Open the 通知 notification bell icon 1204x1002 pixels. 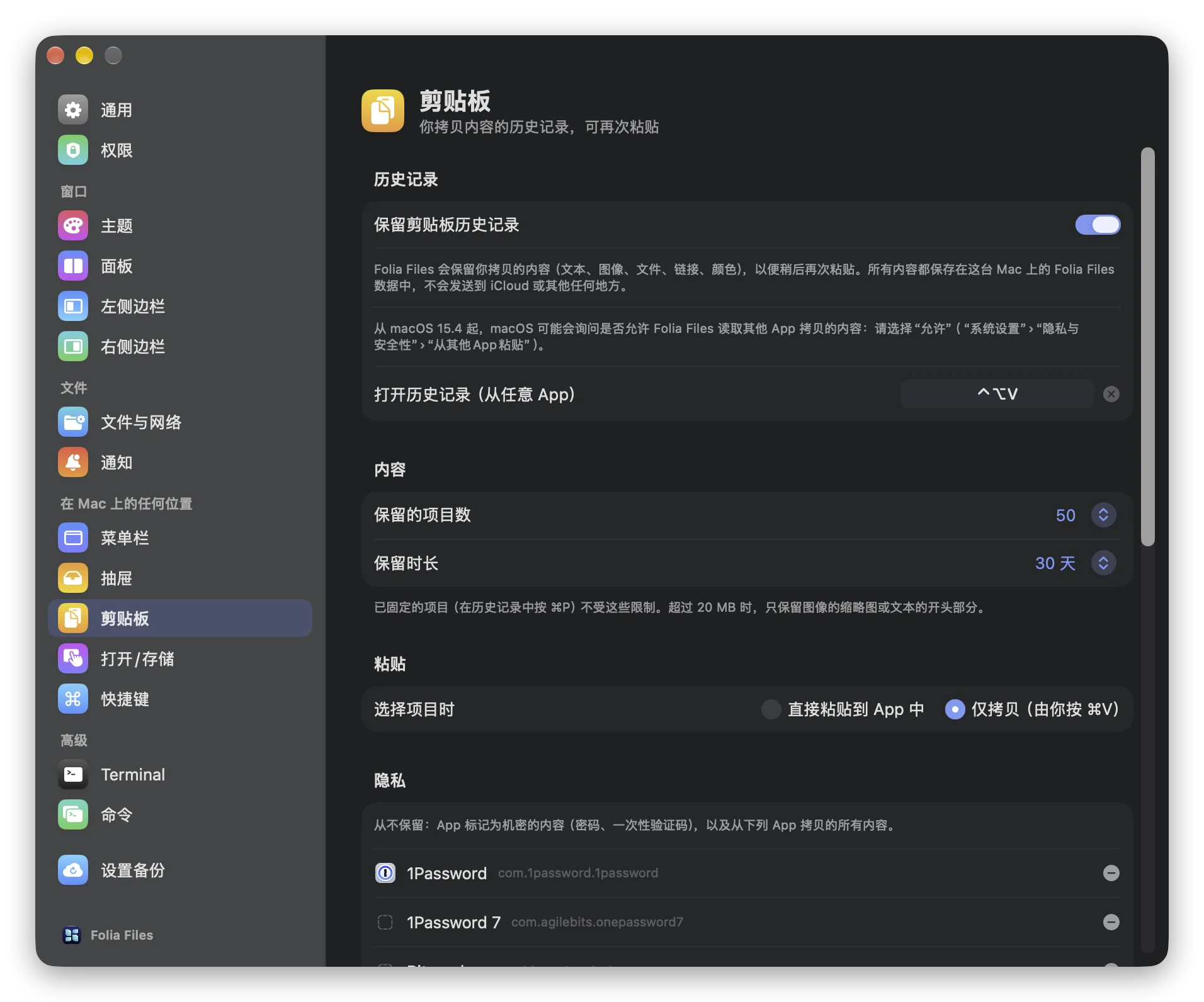pyautogui.click(x=73, y=463)
